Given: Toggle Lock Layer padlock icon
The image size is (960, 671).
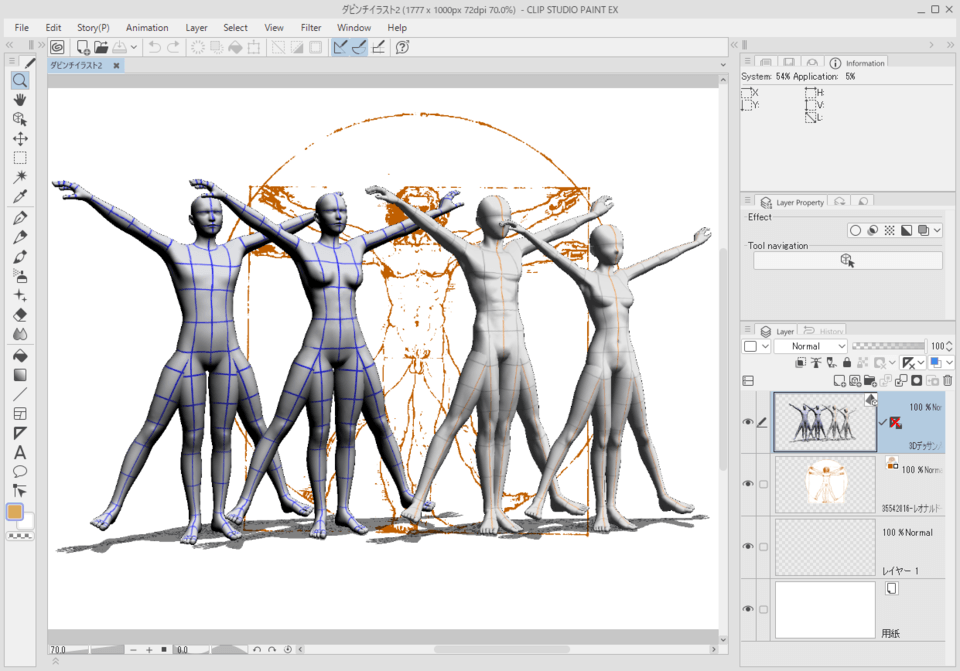Looking at the screenshot, I should point(847,362).
